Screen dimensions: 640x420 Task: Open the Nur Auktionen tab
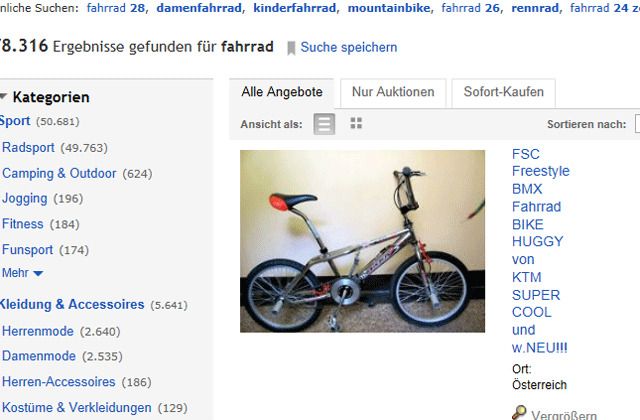(x=393, y=92)
